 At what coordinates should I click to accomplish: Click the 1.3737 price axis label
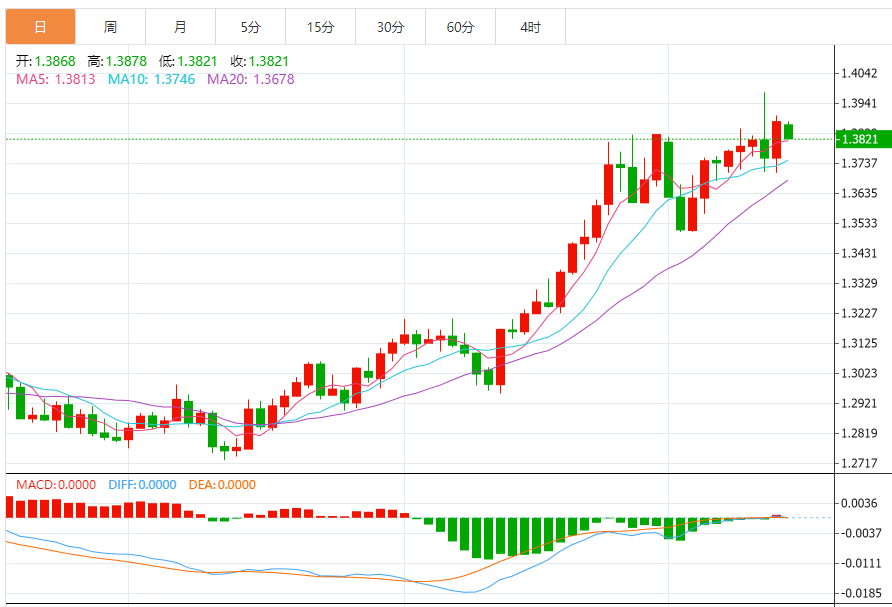point(859,163)
